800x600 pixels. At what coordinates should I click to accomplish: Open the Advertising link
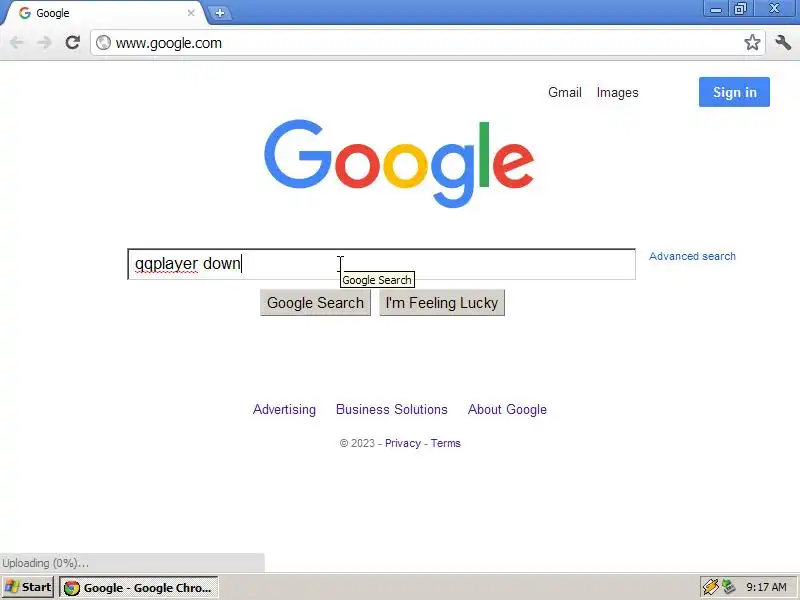pyautogui.click(x=284, y=410)
